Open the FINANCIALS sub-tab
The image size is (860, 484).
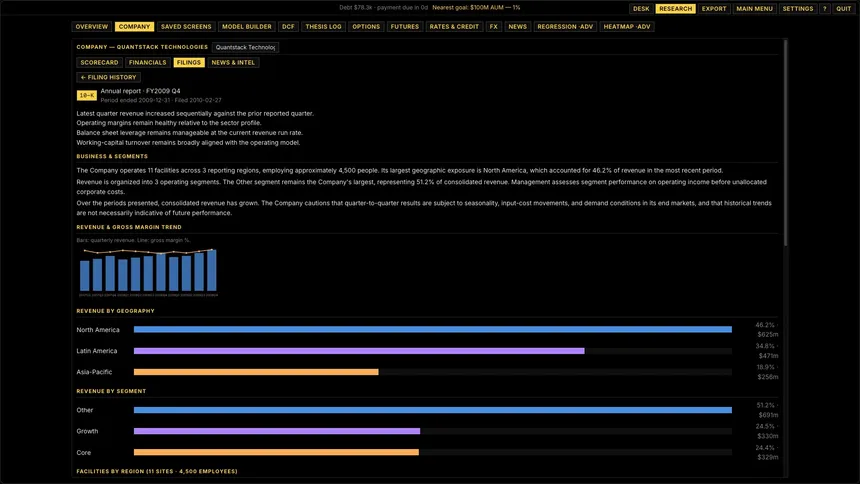tap(148, 63)
